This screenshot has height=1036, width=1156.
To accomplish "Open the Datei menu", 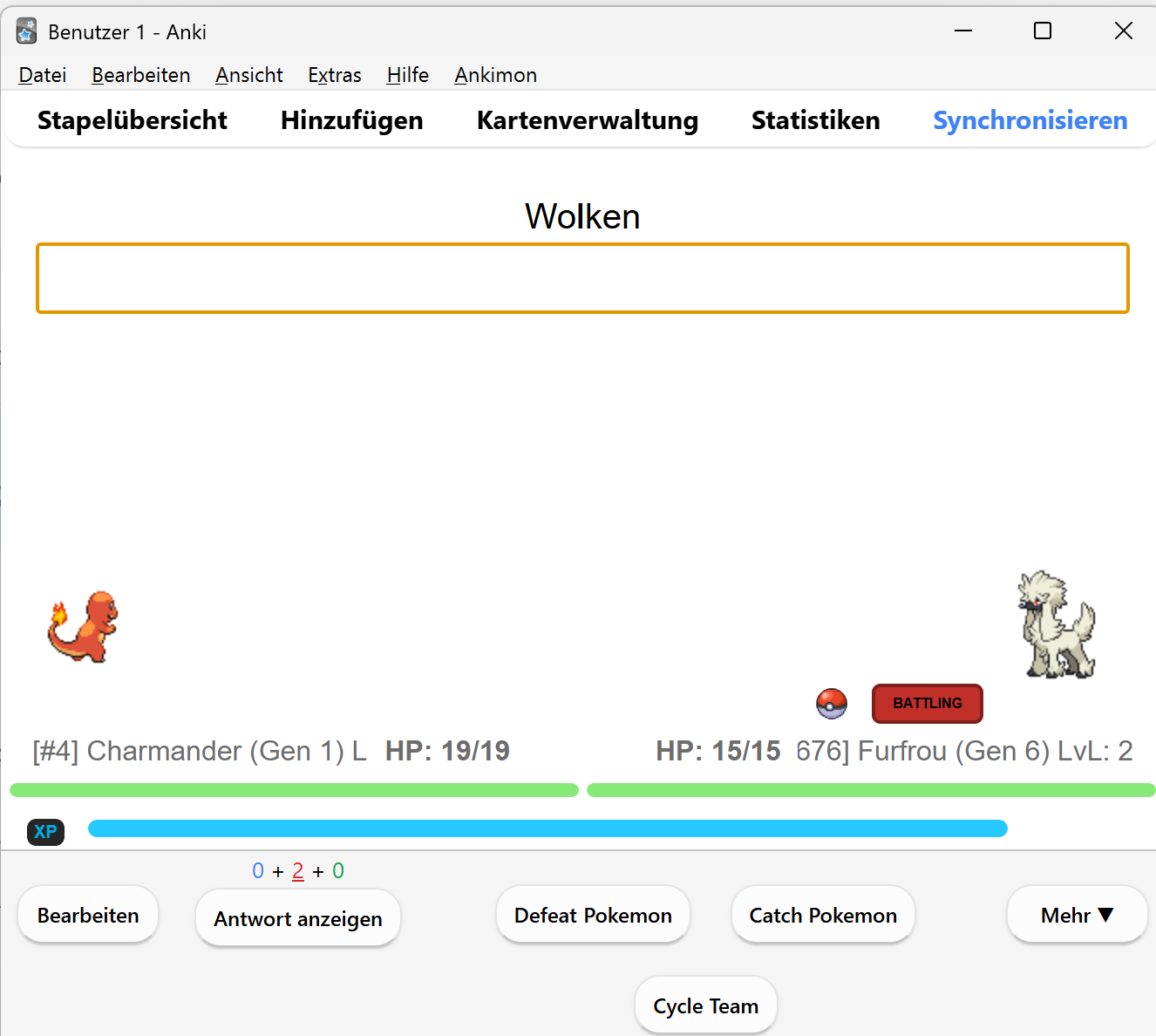I will (x=43, y=75).
